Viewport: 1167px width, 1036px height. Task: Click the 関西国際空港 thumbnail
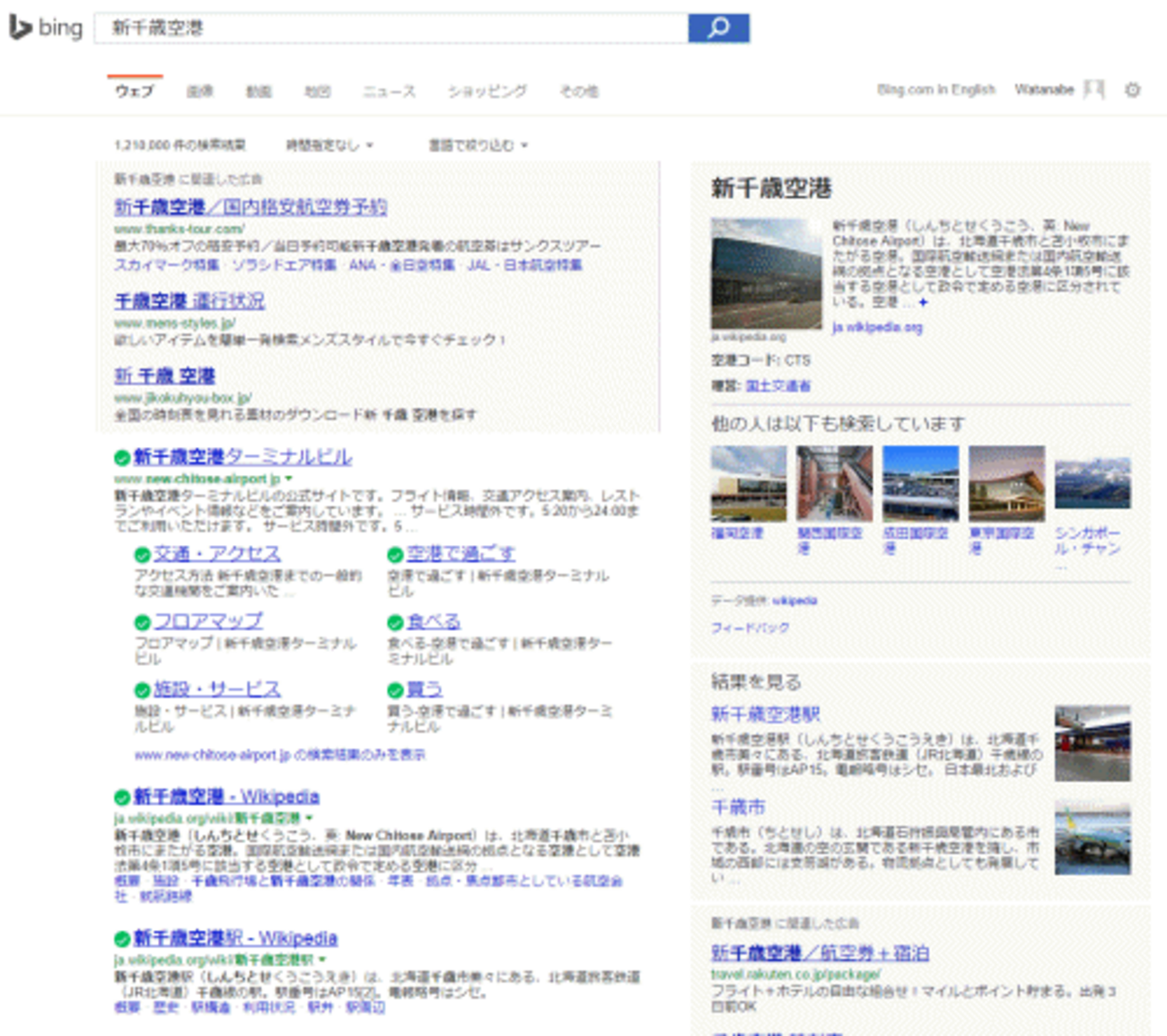[x=834, y=483]
